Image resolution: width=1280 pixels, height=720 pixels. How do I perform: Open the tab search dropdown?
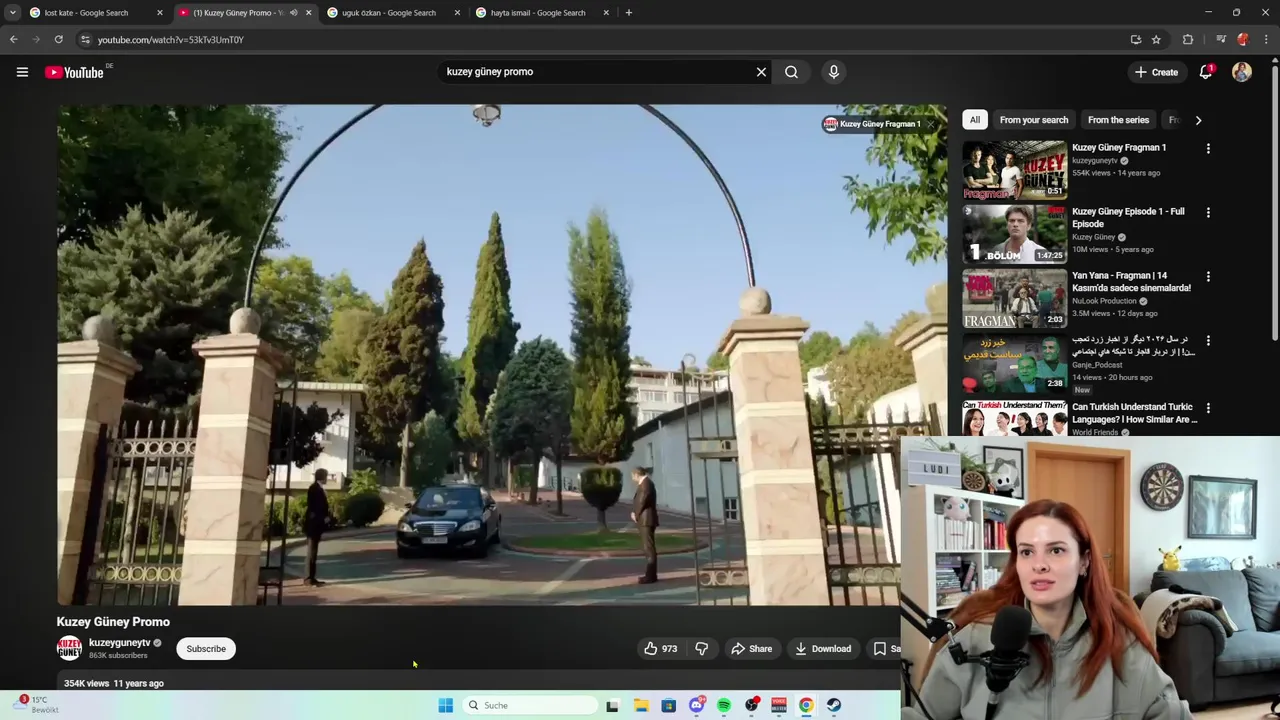pyautogui.click(x=12, y=13)
